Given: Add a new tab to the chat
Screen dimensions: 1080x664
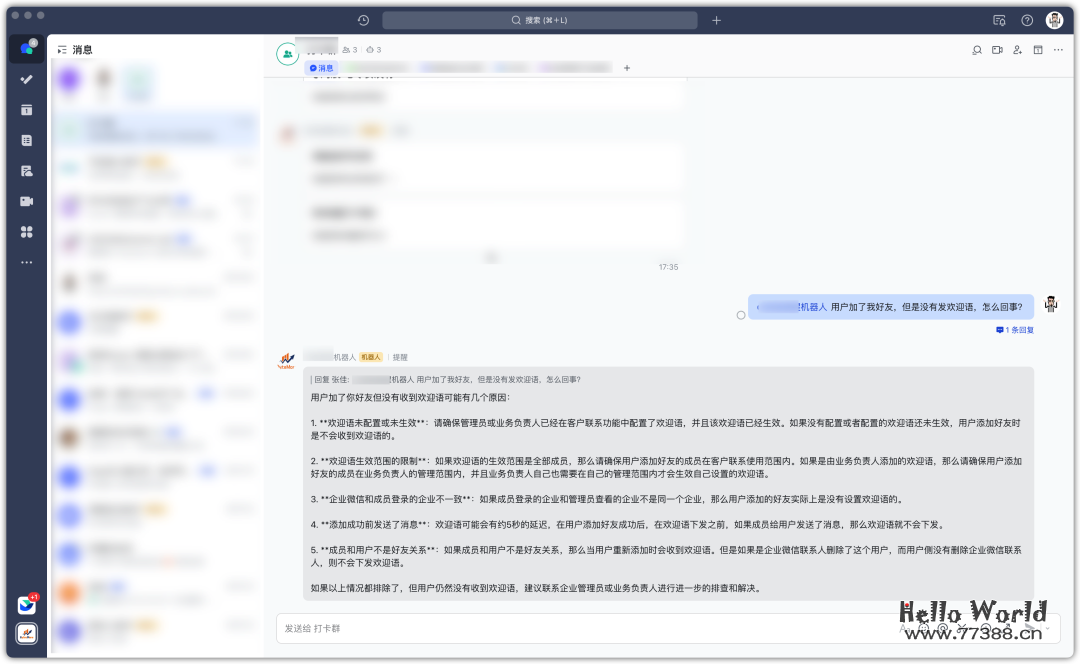Looking at the screenshot, I should (x=627, y=68).
